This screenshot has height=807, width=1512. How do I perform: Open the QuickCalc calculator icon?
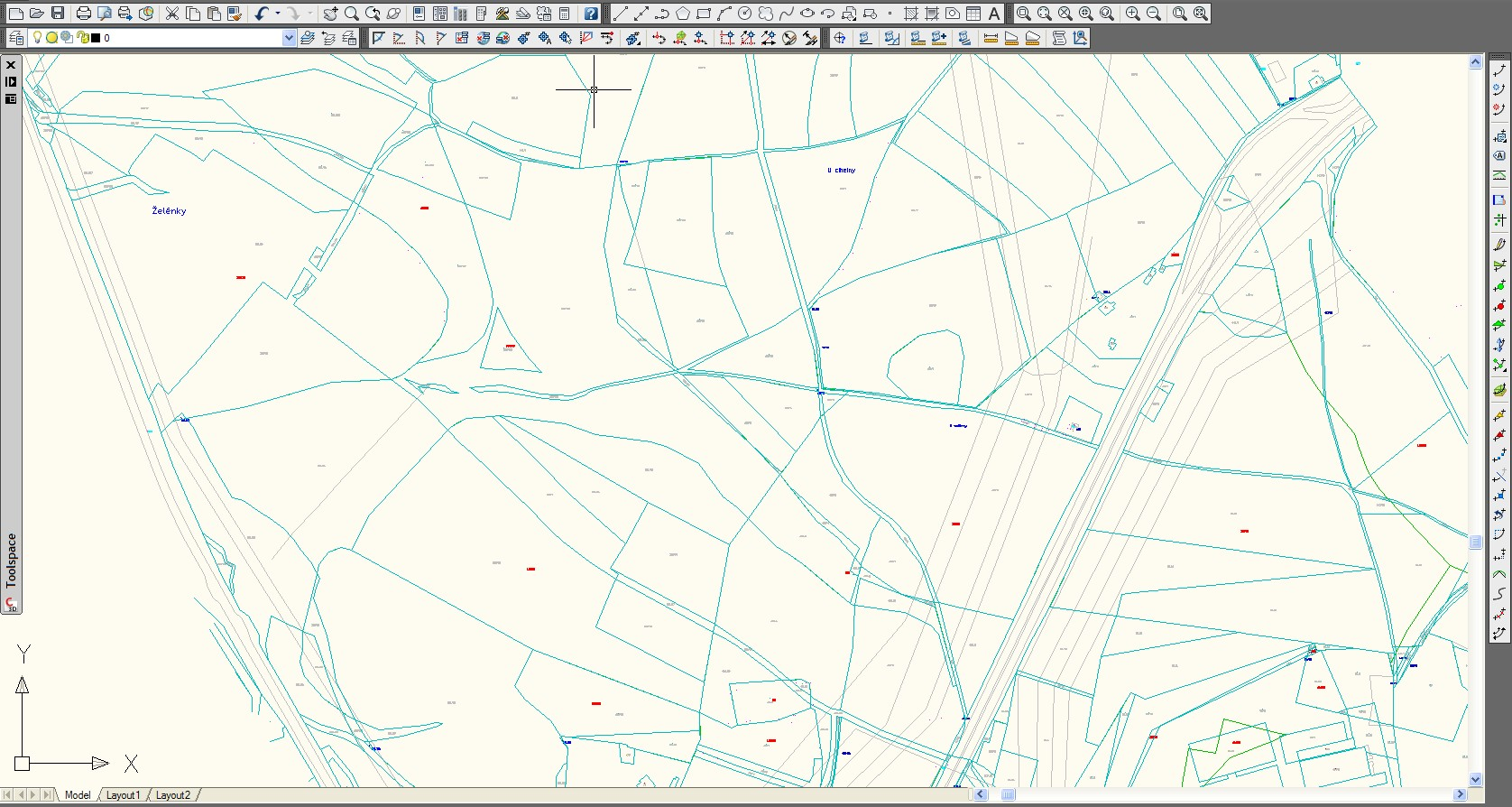tap(565, 14)
